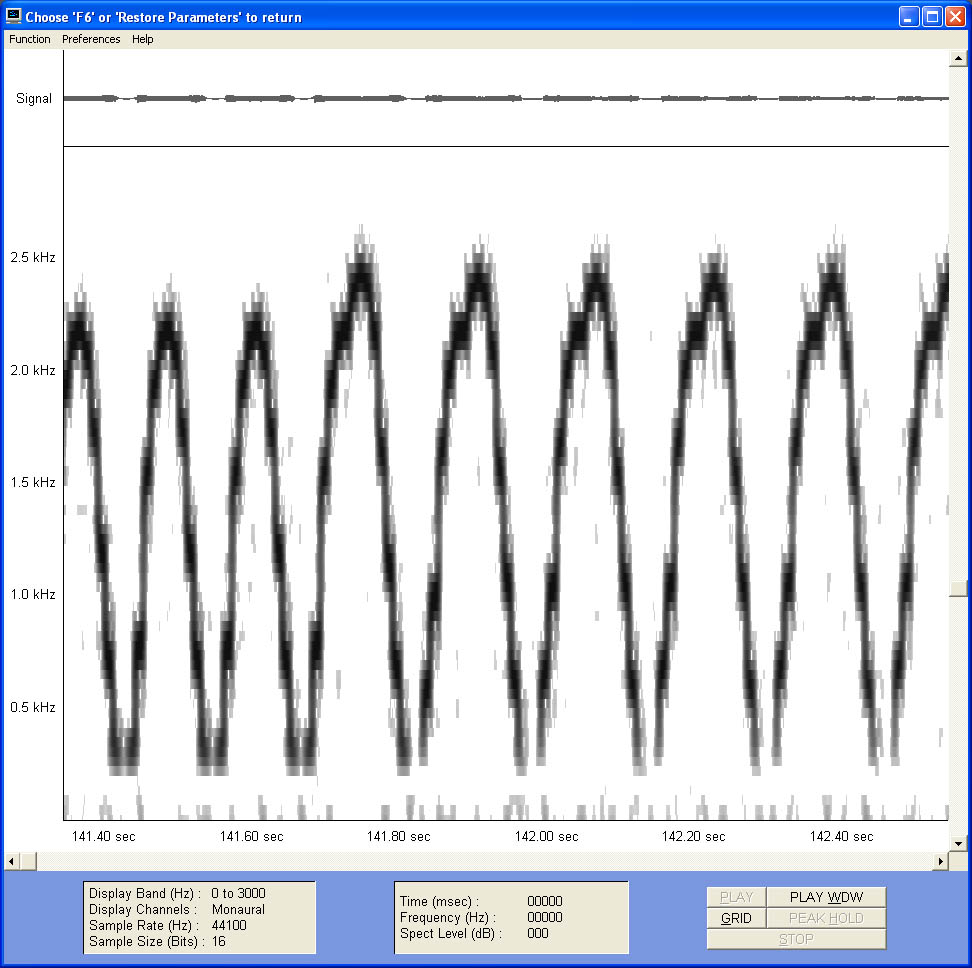Click the disabled PLAY button
The height and width of the screenshot is (968, 972).
click(x=736, y=897)
